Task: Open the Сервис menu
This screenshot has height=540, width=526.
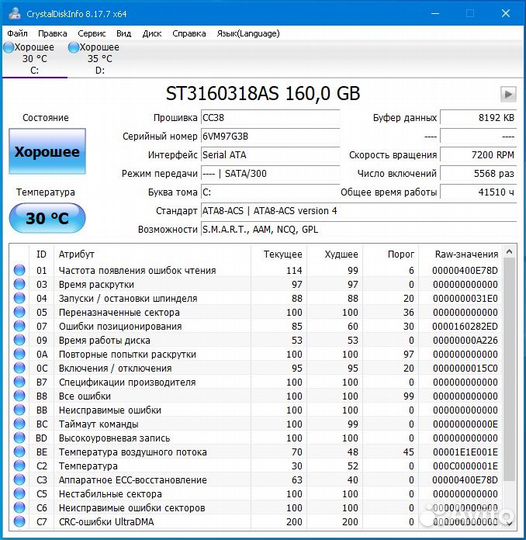Action: 91,33
